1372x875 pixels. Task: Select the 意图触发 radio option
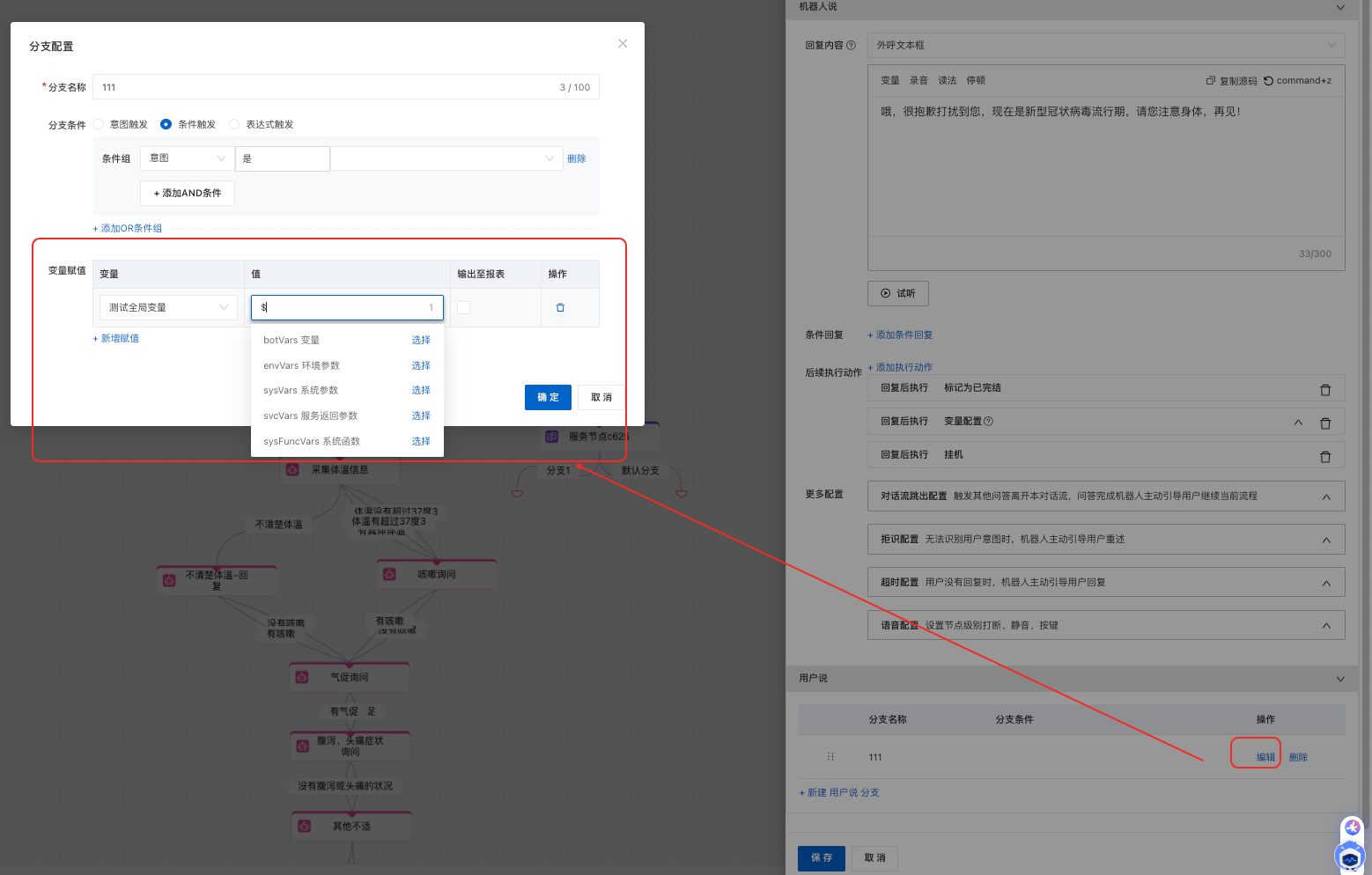[99, 125]
